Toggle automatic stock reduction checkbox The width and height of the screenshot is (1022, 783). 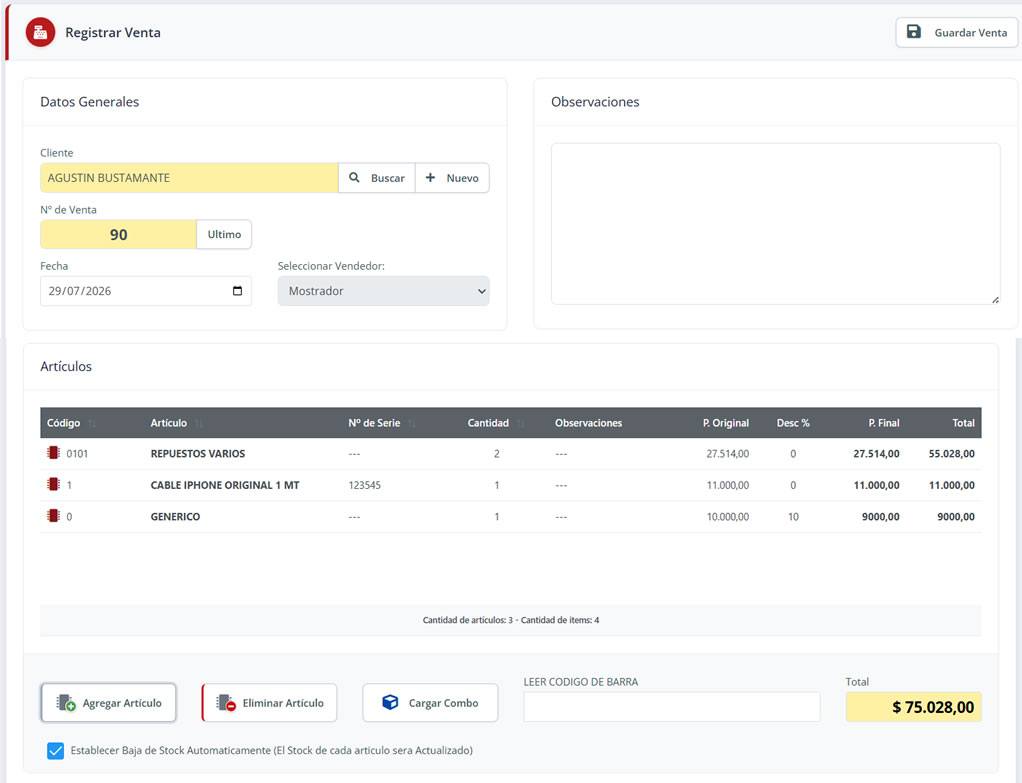(x=55, y=750)
